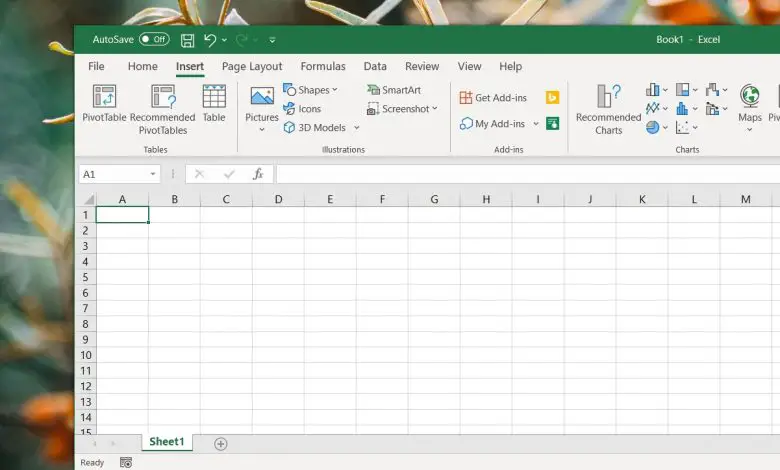
Task: Click Get Add-ins
Action: (493, 97)
